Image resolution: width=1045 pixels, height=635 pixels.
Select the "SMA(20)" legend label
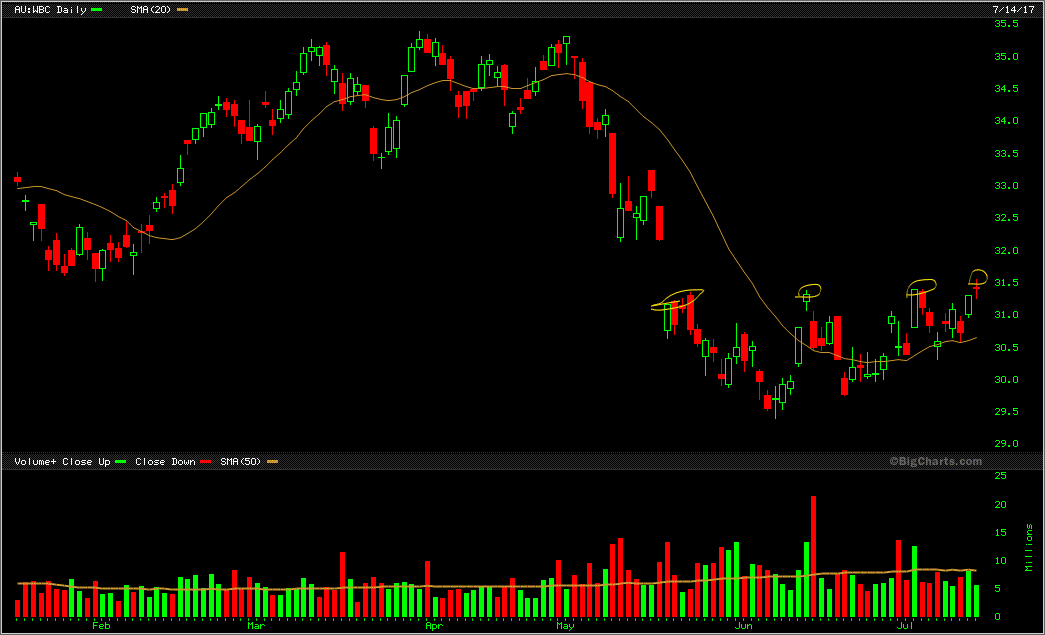pyautogui.click(x=151, y=10)
